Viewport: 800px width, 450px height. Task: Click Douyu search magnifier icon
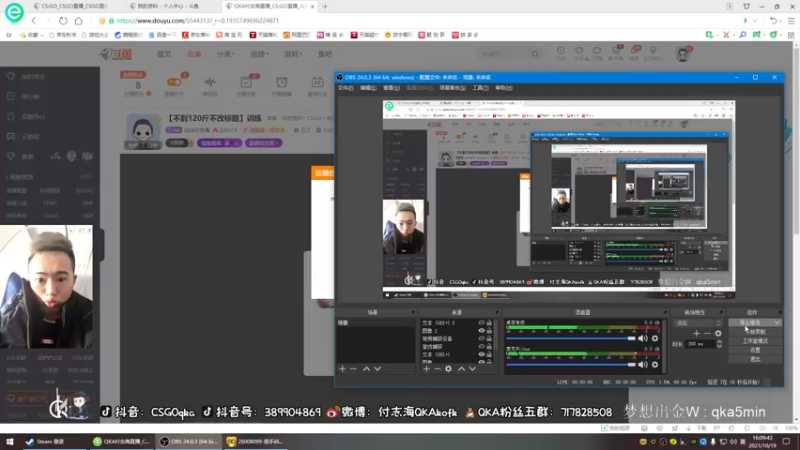coord(535,54)
